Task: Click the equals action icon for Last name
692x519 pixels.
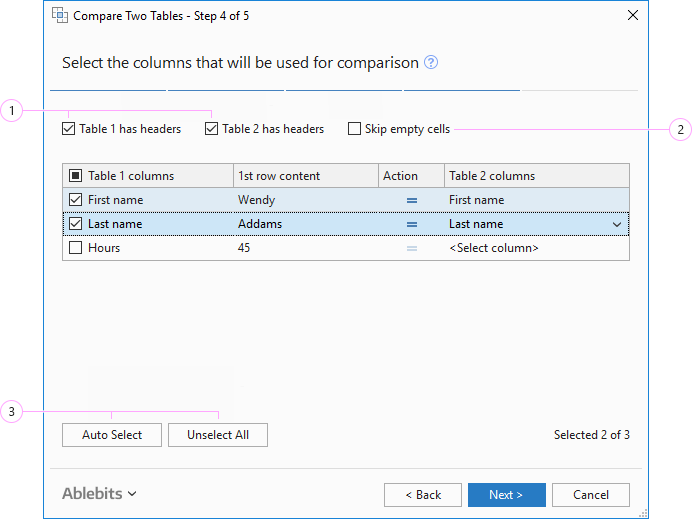Action: click(x=411, y=224)
